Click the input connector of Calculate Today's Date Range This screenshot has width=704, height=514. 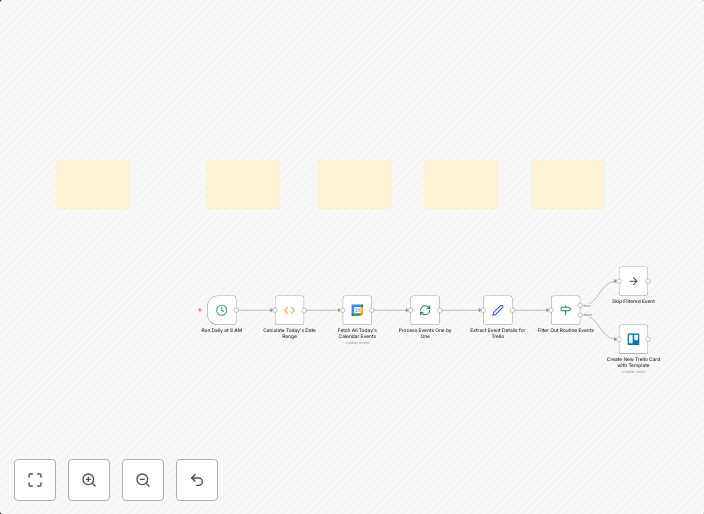click(275, 310)
